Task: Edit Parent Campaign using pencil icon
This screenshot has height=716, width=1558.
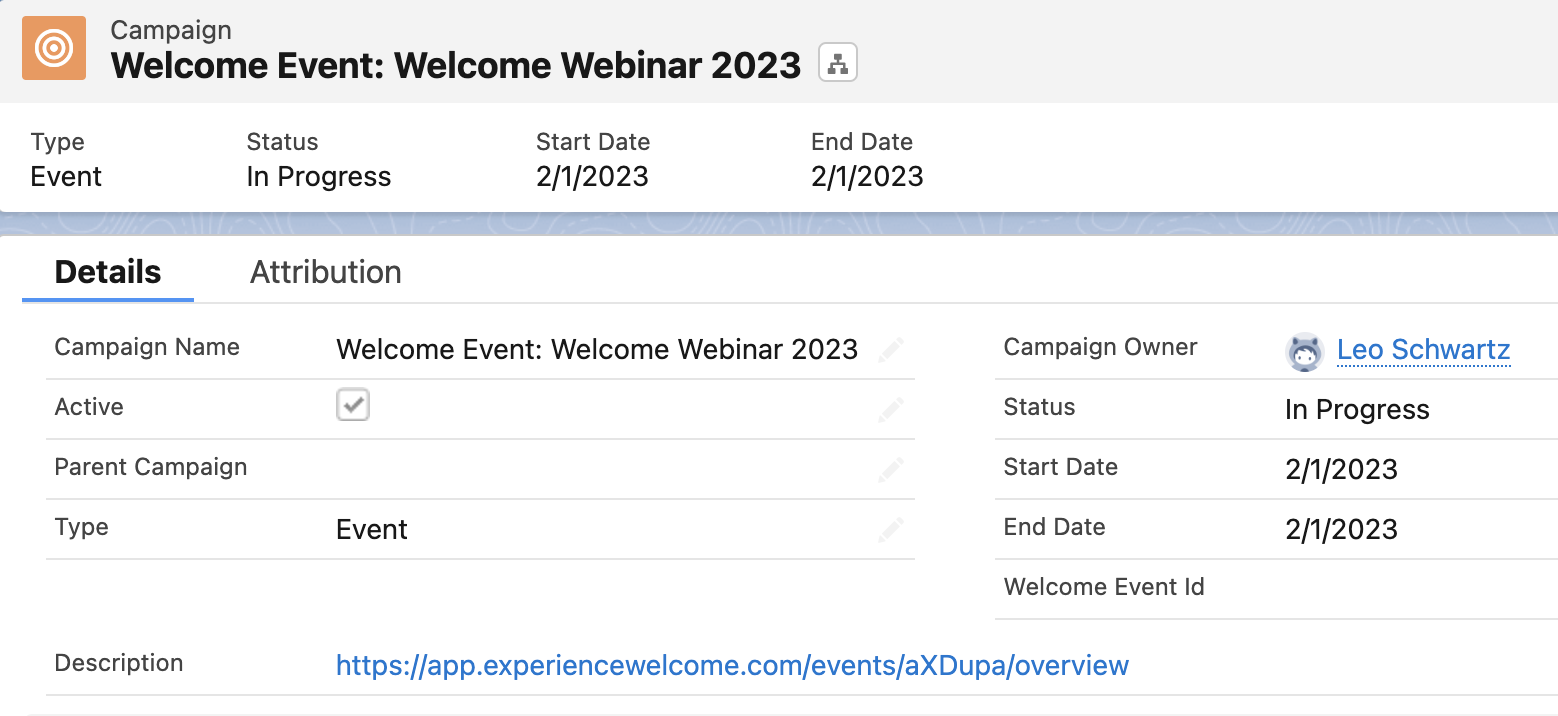Action: pos(890,469)
